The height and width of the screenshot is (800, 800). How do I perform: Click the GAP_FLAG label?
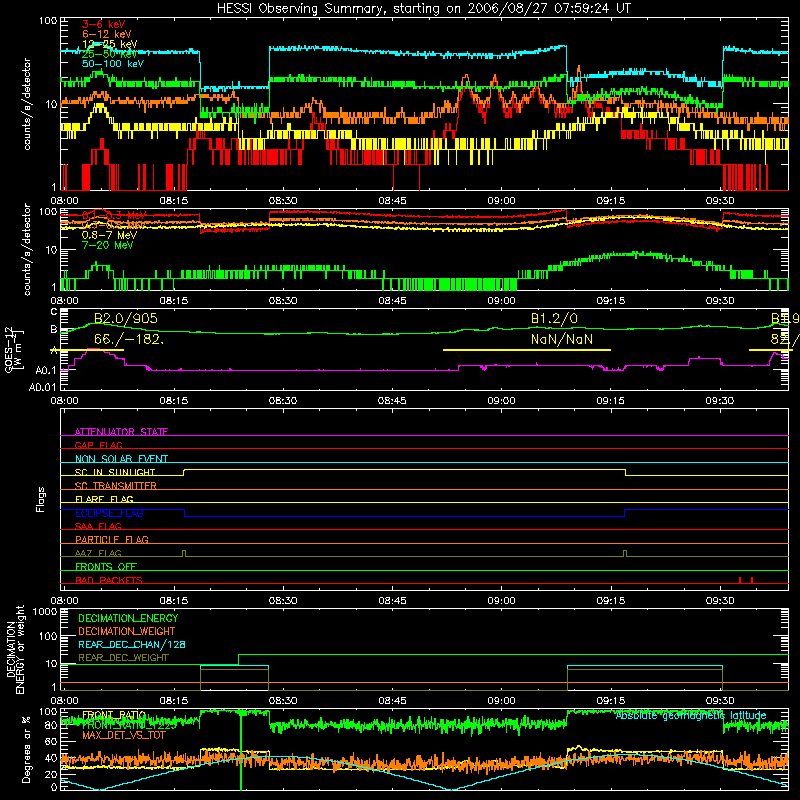click(x=98, y=445)
